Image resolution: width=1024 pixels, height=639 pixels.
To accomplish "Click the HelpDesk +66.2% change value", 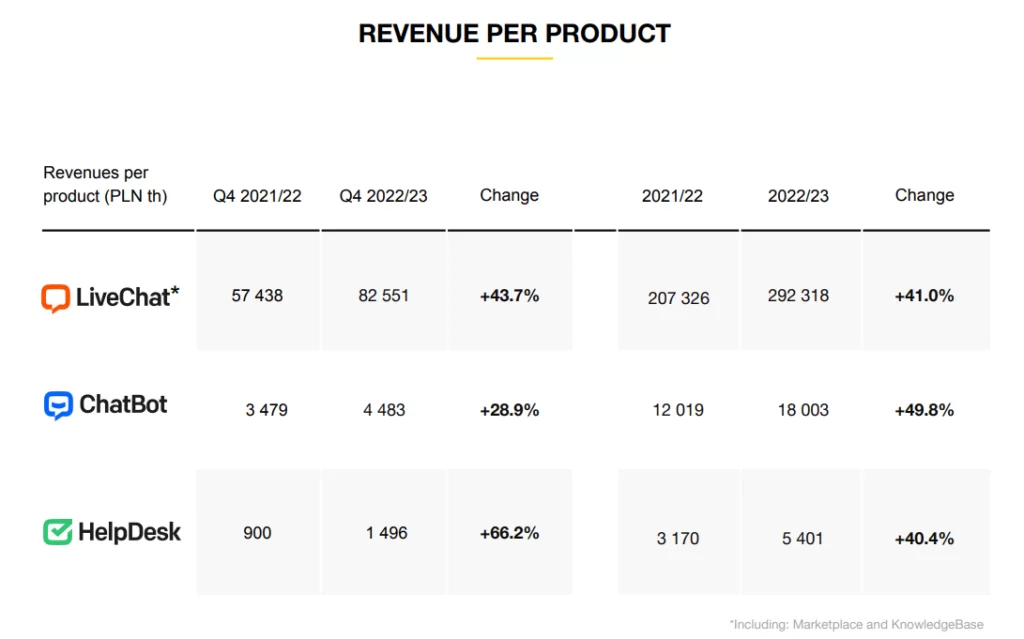I will [x=509, y=533].
